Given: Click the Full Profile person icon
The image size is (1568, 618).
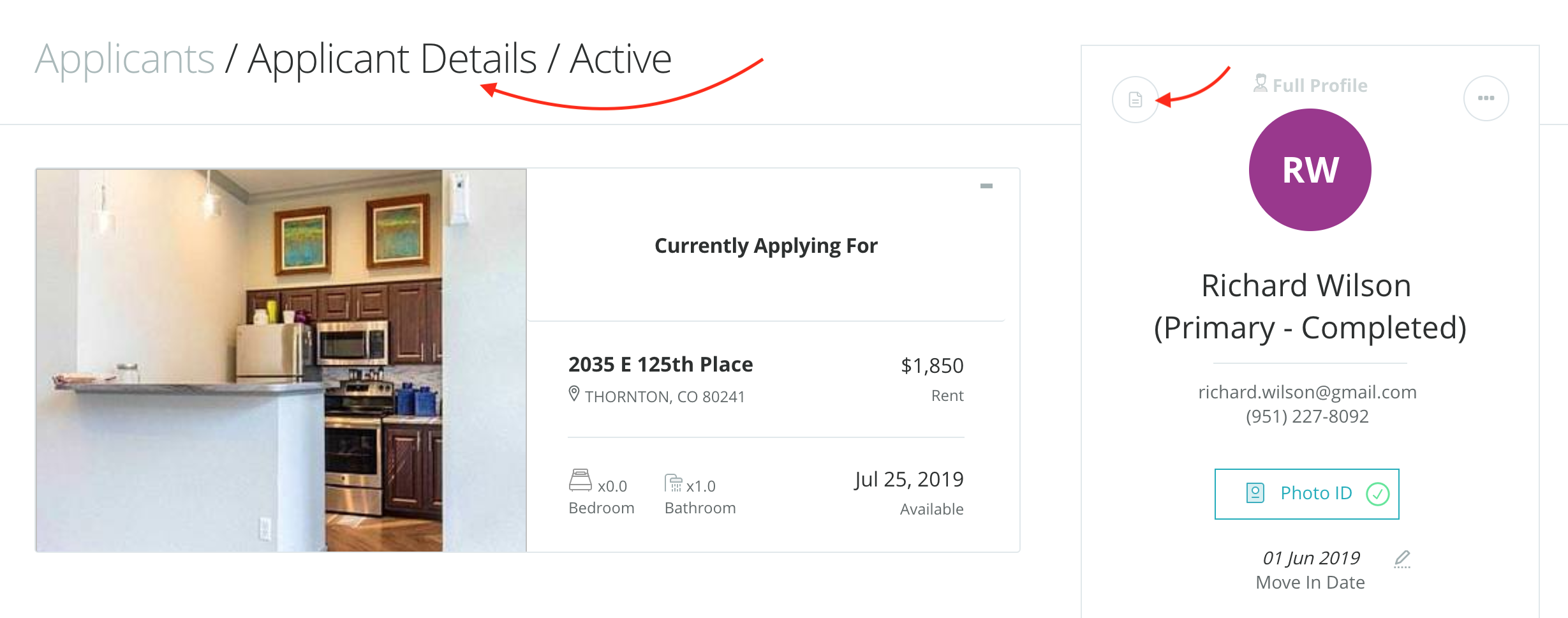Looking at the screenshot, I should 1261,84.
